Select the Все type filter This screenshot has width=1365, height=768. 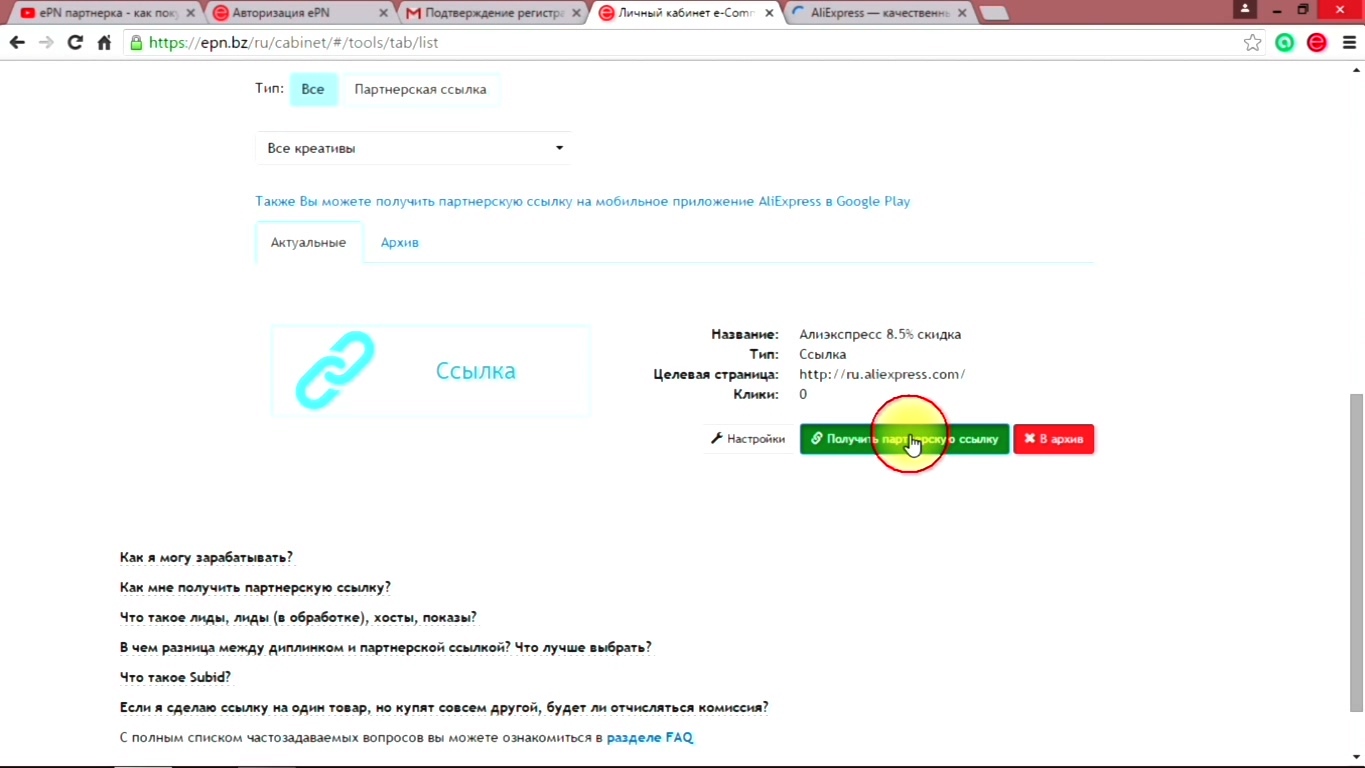[x=313, y=89]
